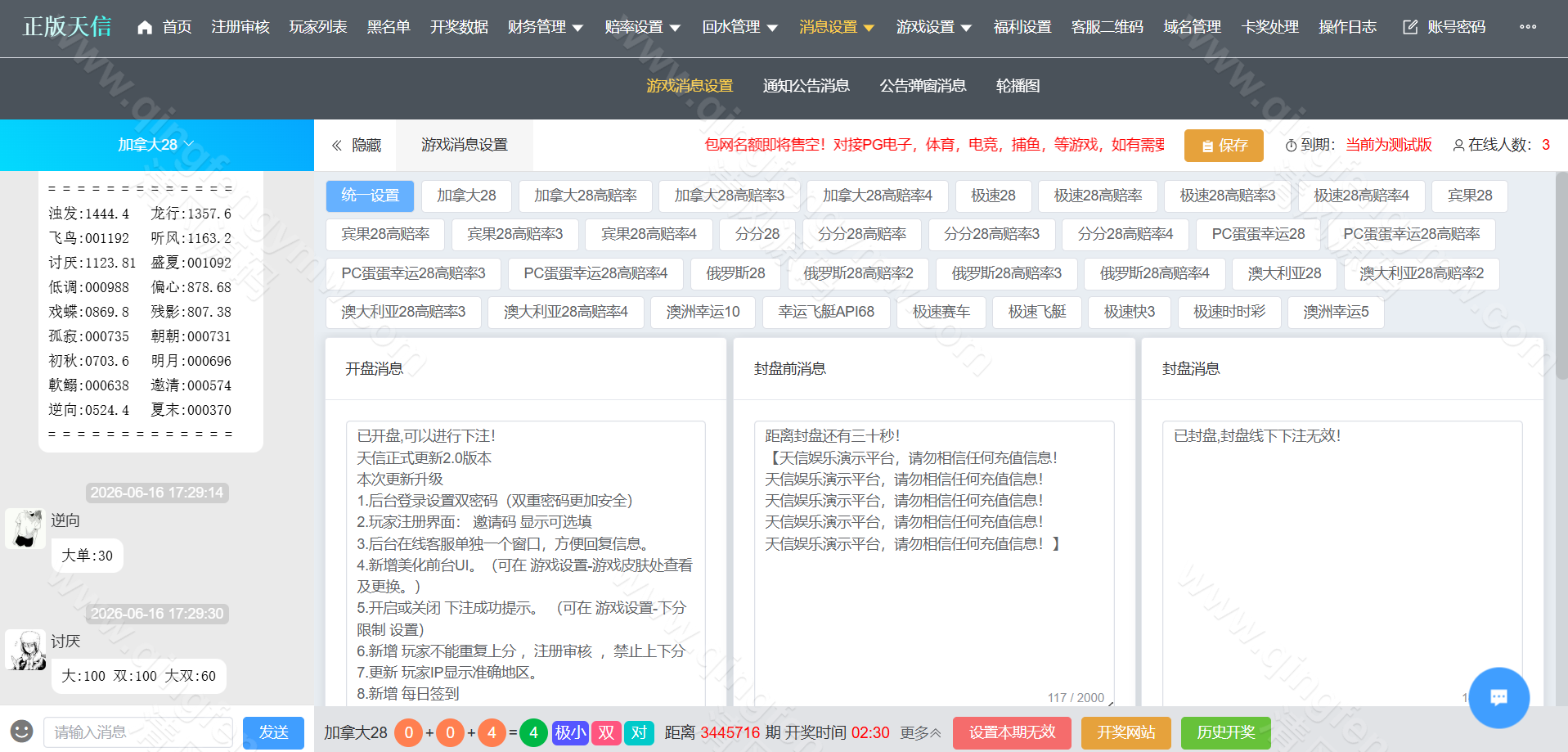This screenshot has height=752, width=1568.
Task: Select the 极速时时彩 tab
Action: [1229, 312]
